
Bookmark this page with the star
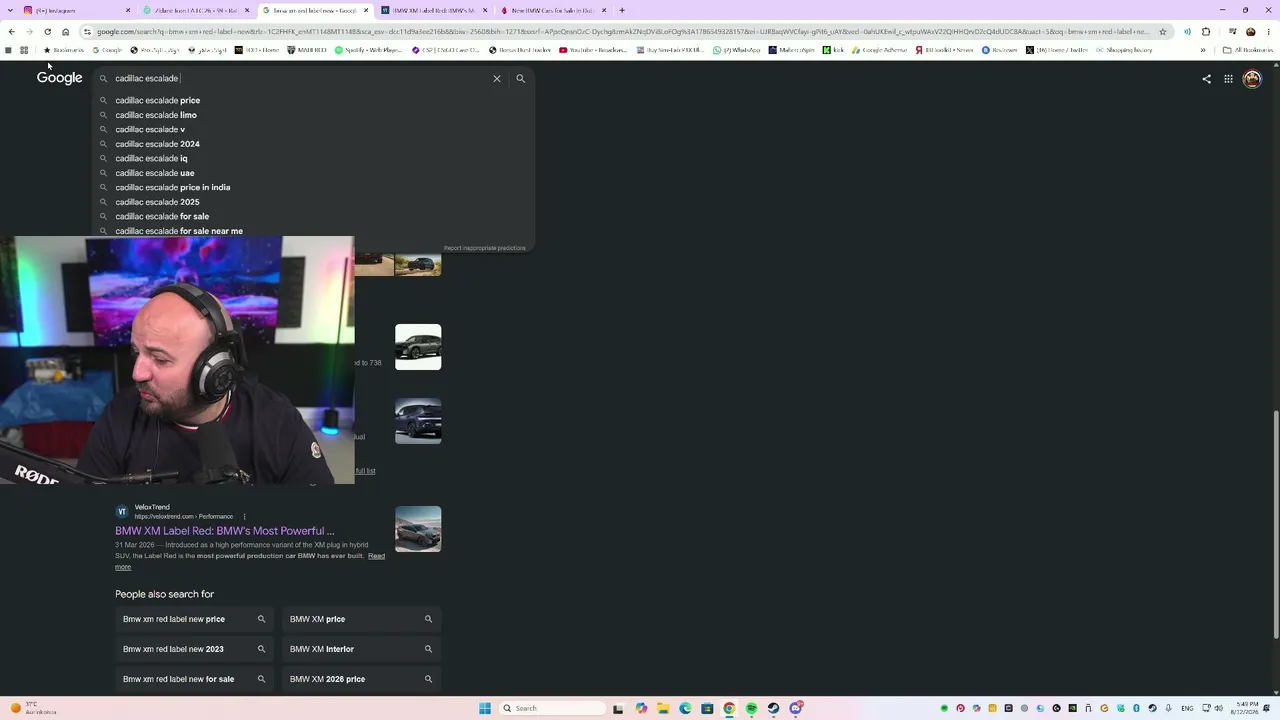tap(1162, 31)
